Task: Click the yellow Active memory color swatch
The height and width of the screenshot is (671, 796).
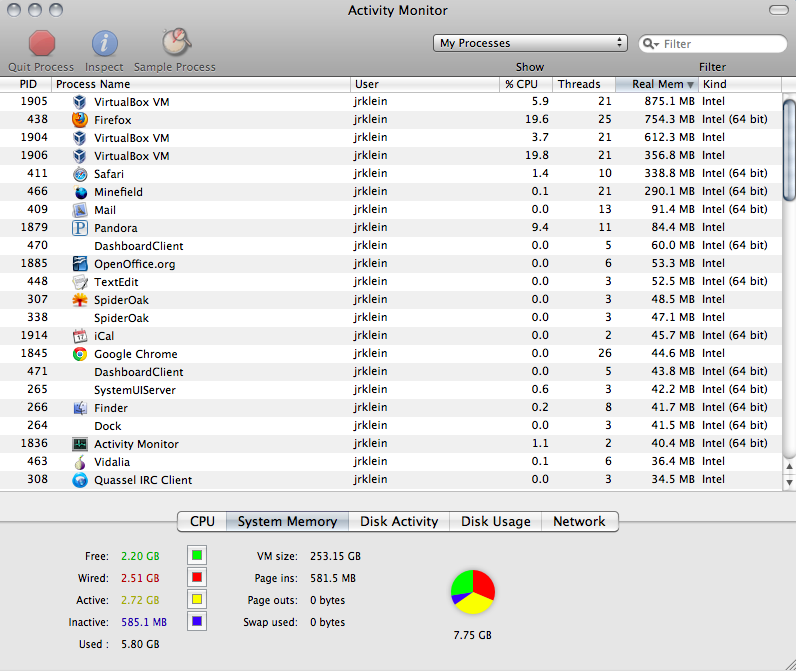Action: point(197,599)
